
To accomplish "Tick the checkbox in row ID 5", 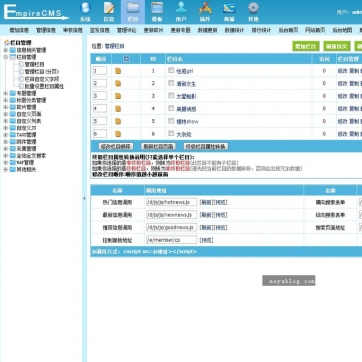I will (x=171, y=121).
